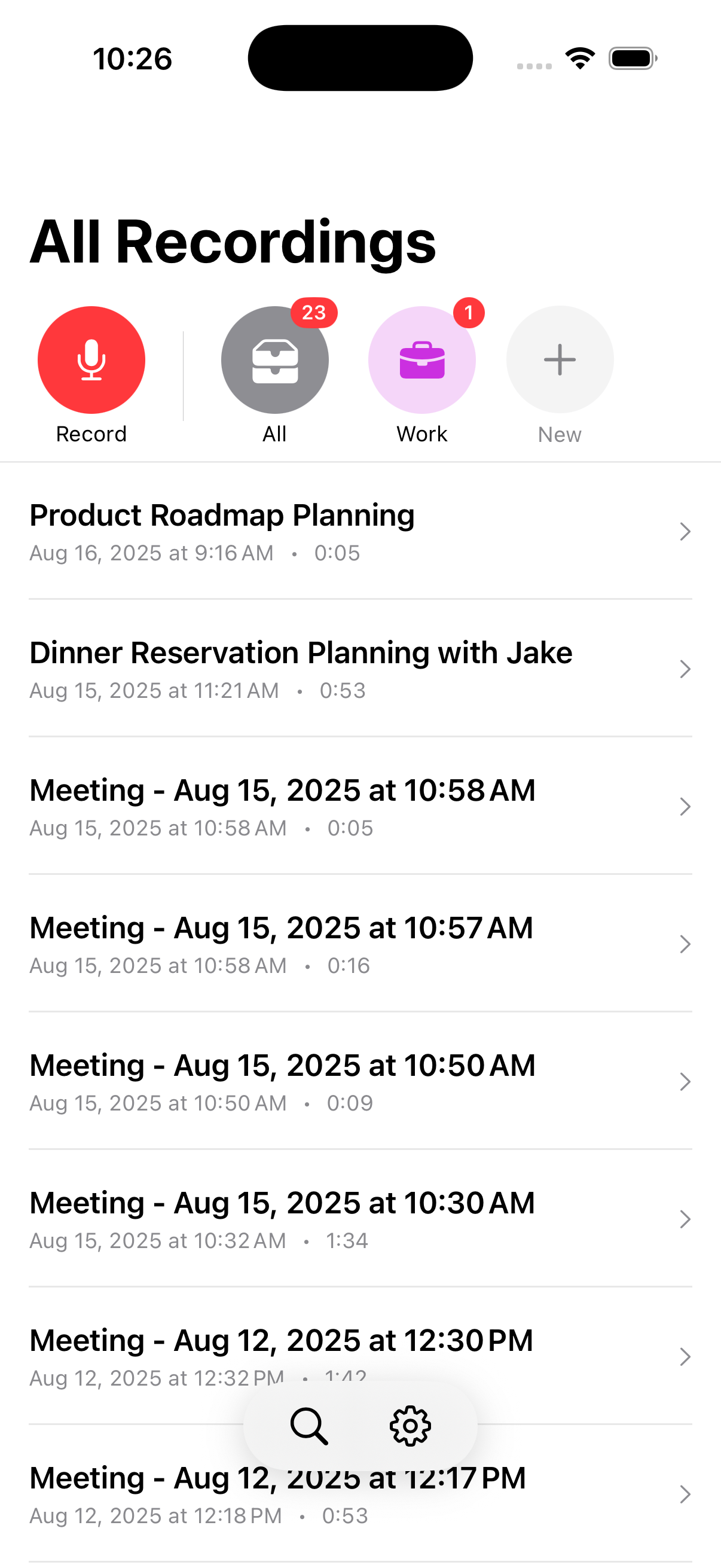The image size is (721, 1568).
Task: Open settings via the gear icon
Action: point(410,1426)
